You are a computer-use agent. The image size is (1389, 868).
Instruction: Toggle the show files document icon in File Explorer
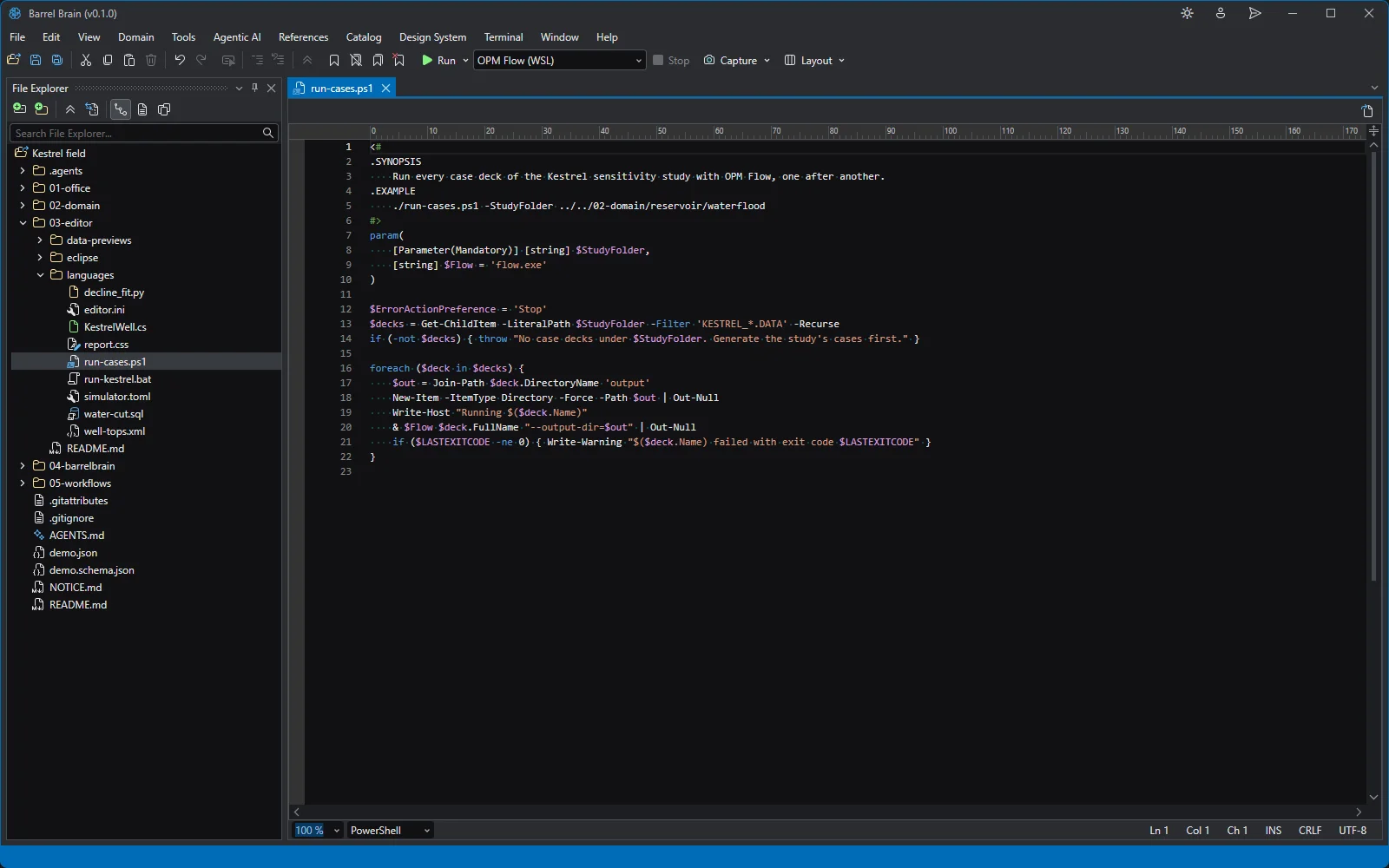click(x=142, y=109)
